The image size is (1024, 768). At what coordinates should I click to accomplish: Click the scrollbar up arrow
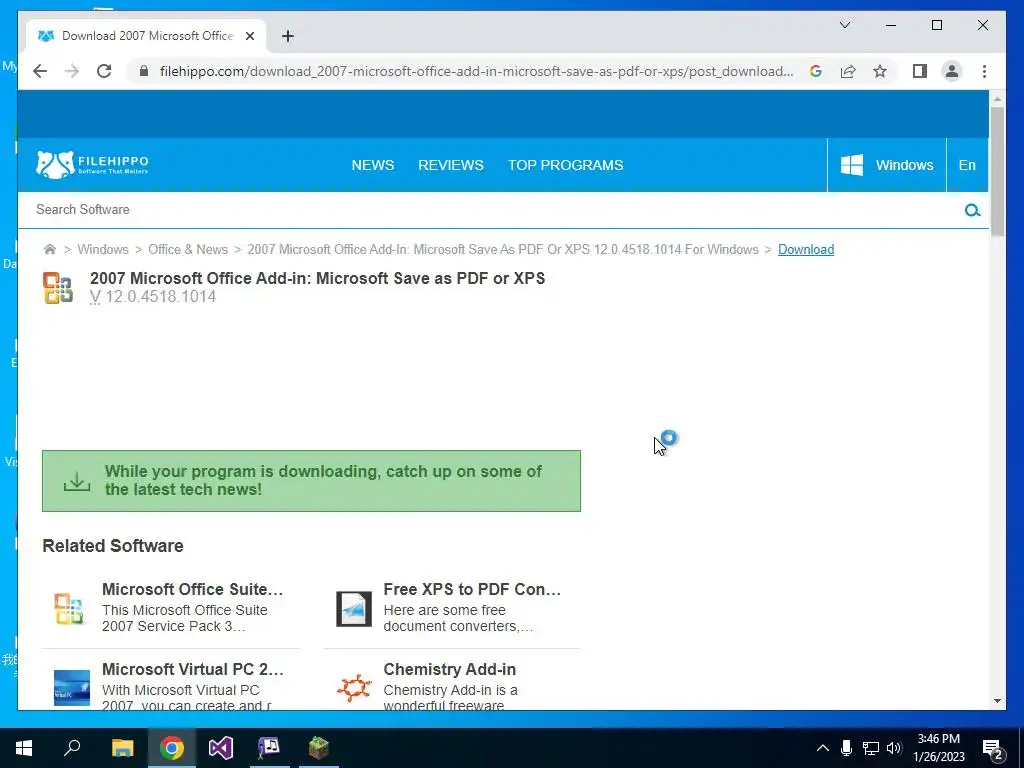(997, 99)
